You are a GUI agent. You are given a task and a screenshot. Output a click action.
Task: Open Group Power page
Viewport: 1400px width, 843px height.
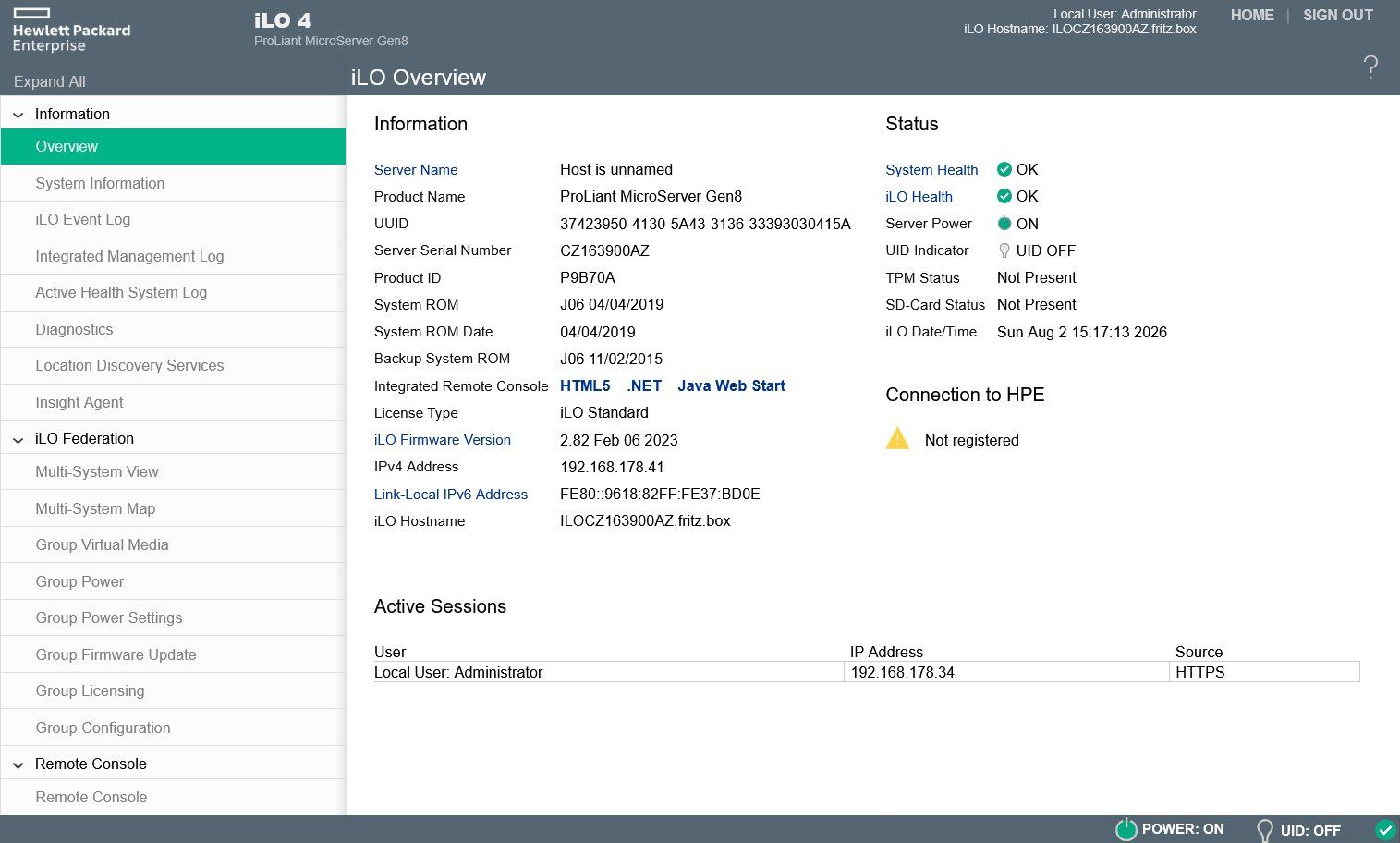coord(173,581)
